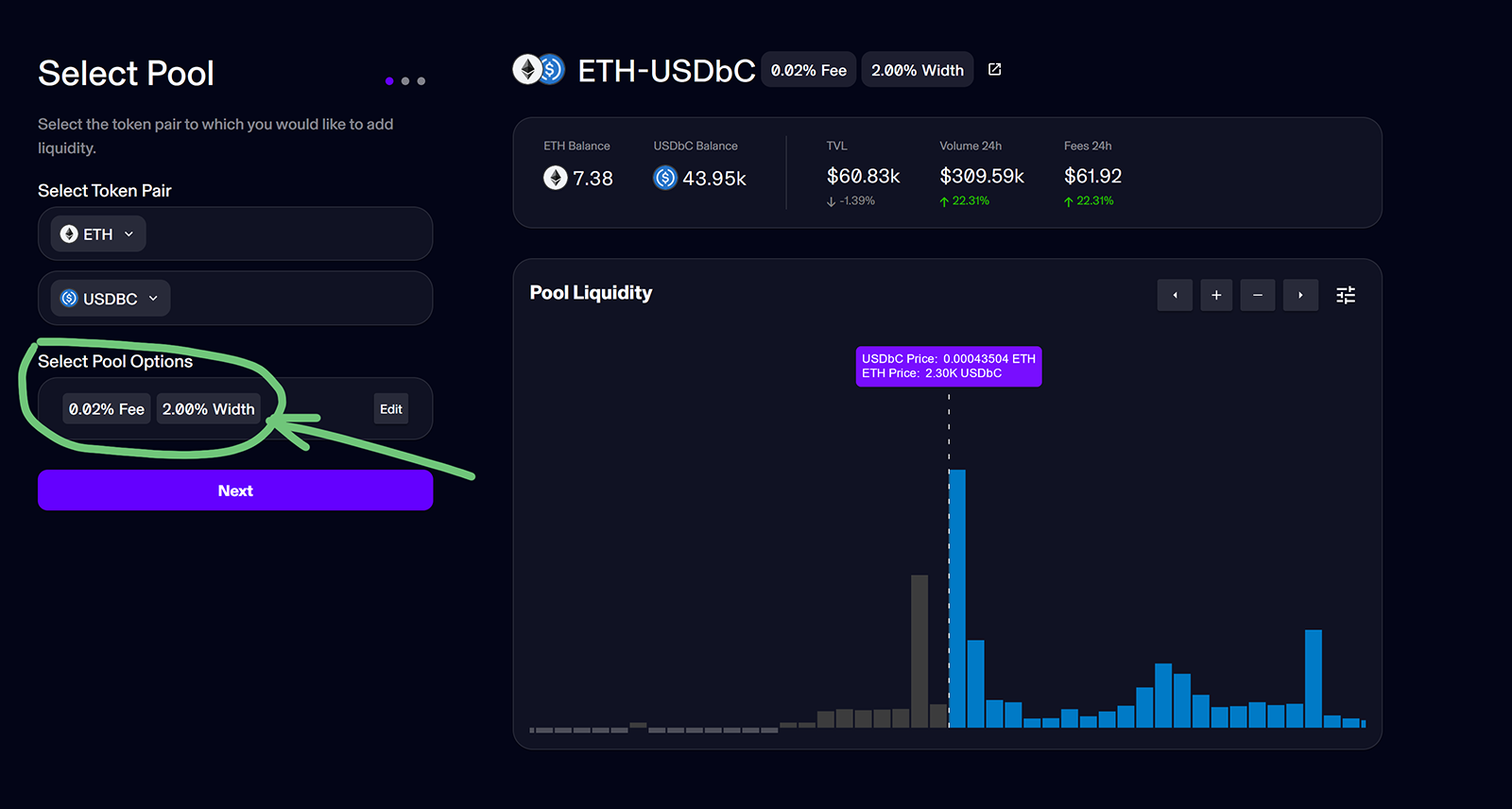1512x809 pixels.
Task: Expand the ETH token dropdown
Action: tap(98, 234)
